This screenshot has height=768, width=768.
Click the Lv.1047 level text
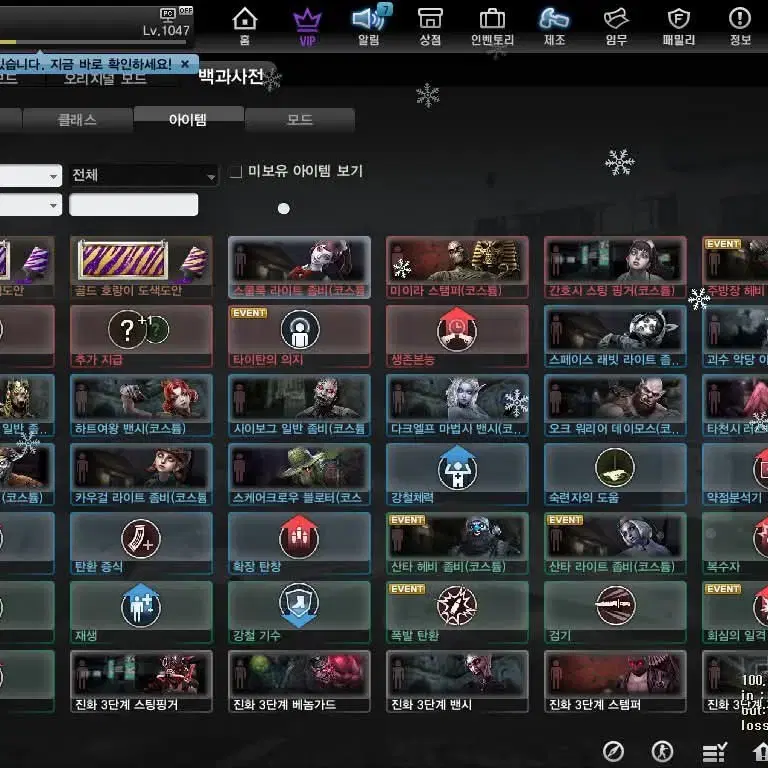click(x=166, y=30)
